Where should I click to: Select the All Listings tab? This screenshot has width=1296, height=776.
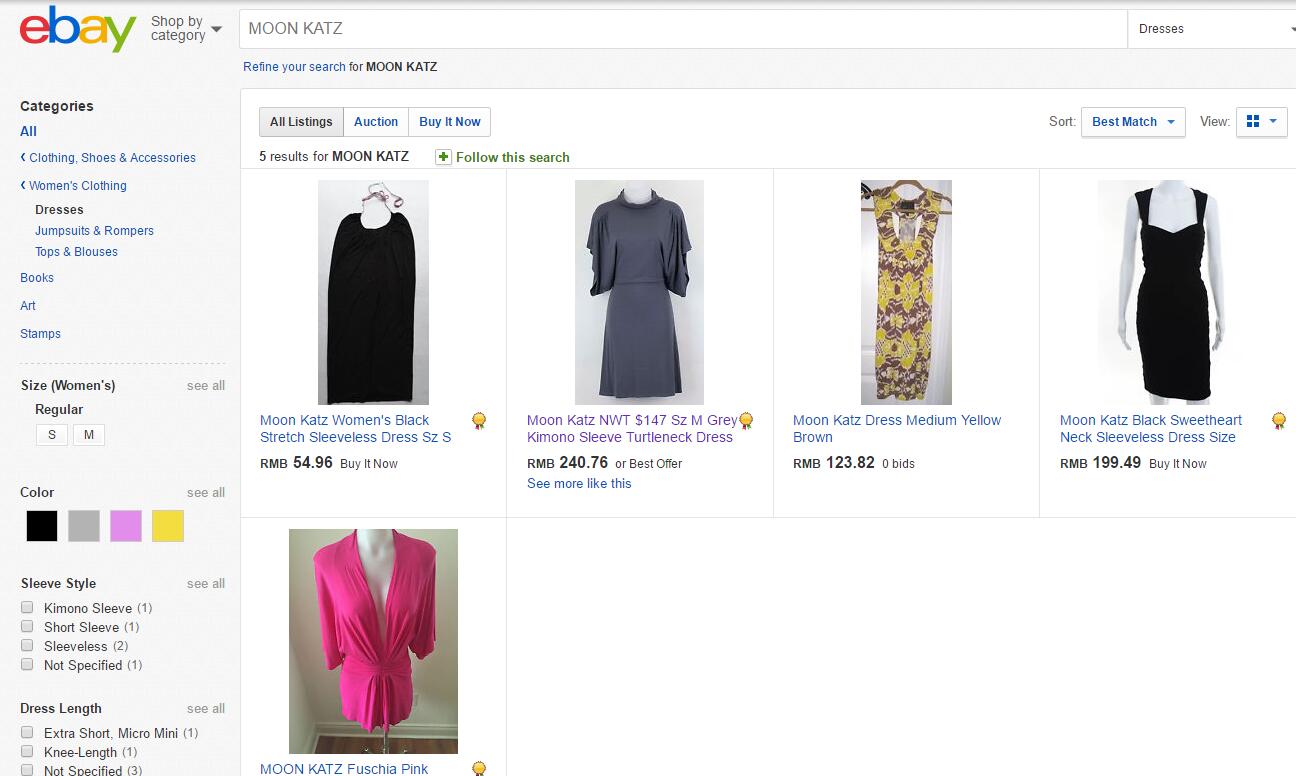[301, 122]
